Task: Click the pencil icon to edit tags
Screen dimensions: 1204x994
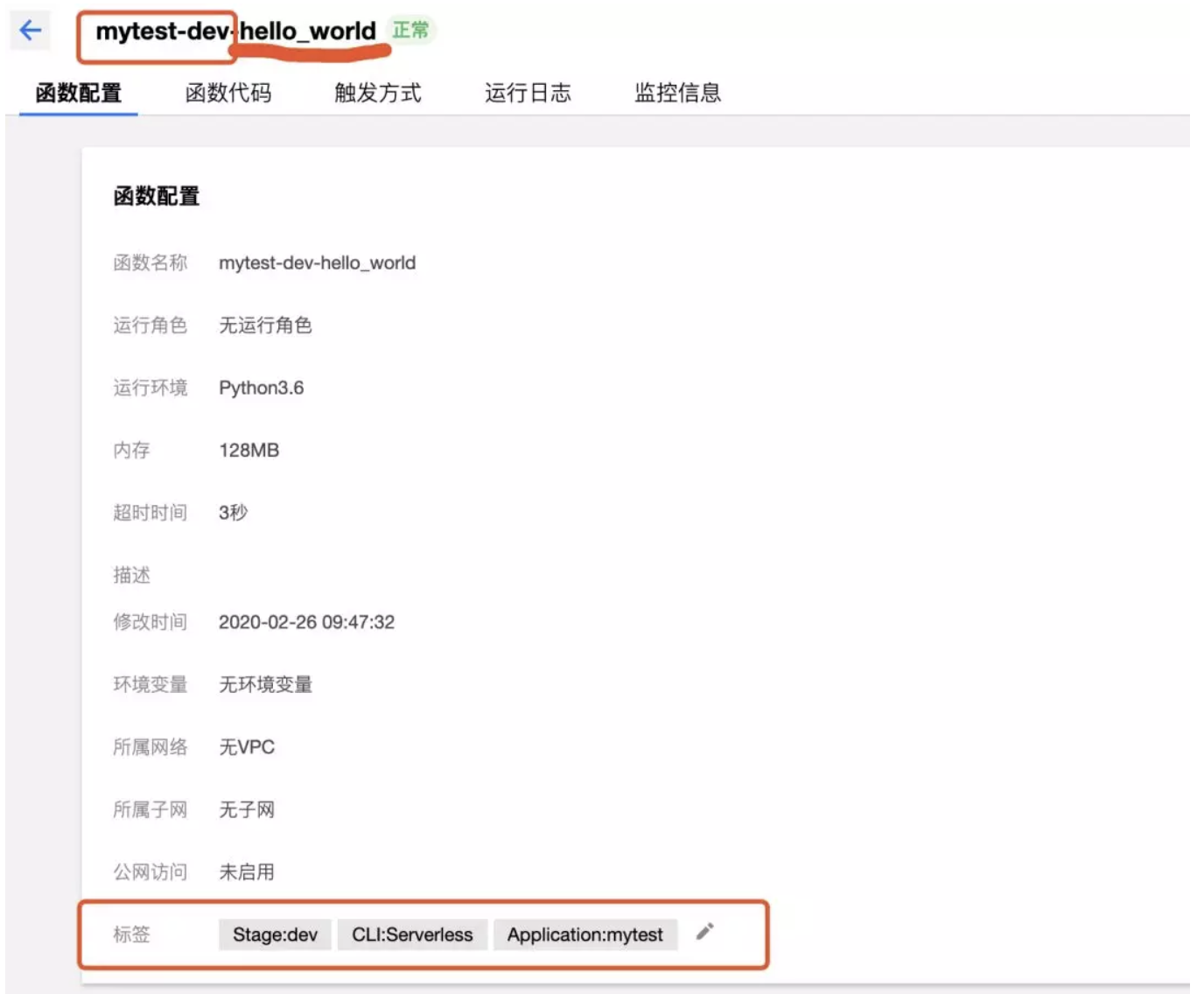Action: (707, 934)
